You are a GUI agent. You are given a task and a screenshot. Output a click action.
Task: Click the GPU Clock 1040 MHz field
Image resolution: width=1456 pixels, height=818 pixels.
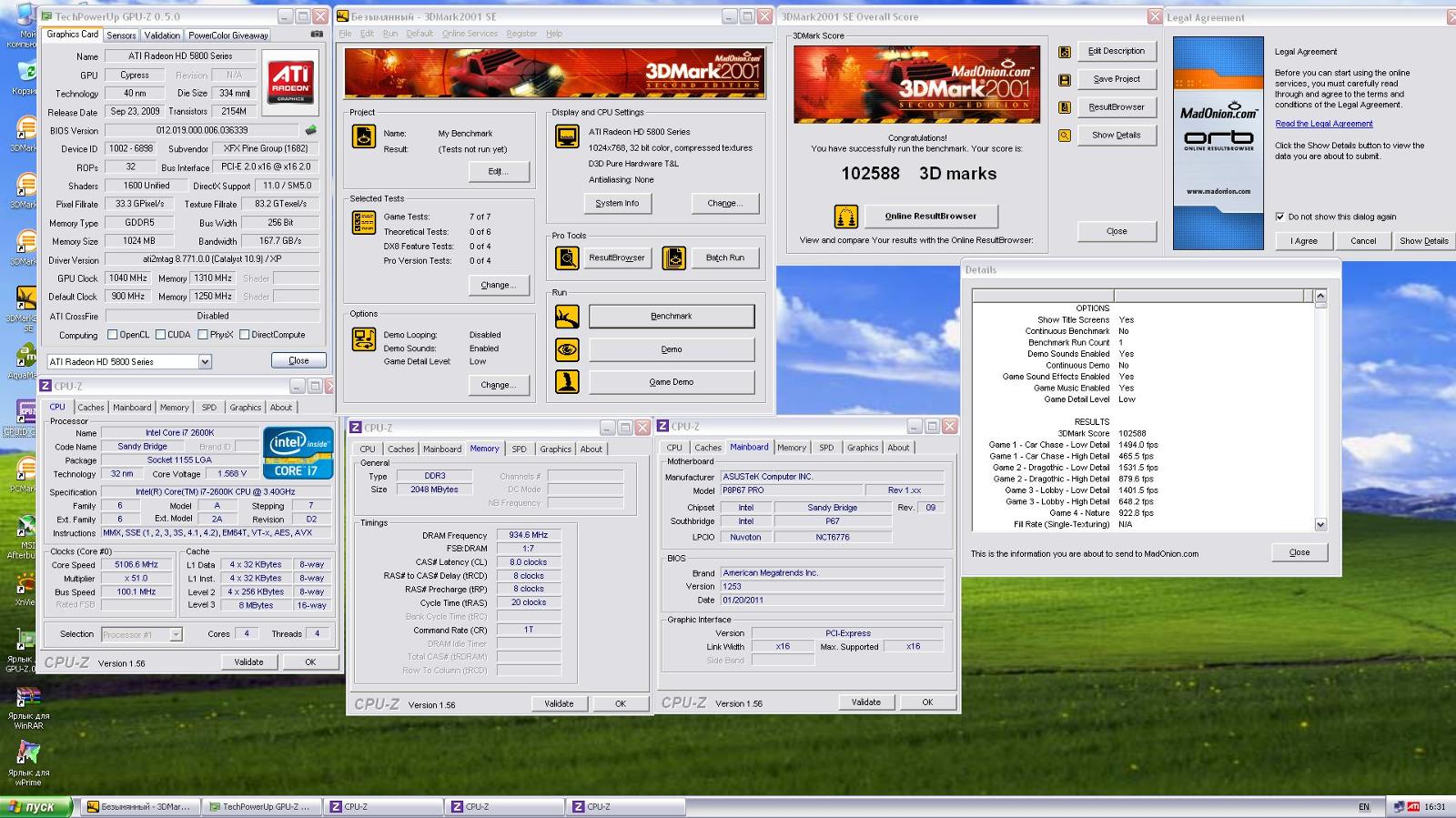(127, 278)
